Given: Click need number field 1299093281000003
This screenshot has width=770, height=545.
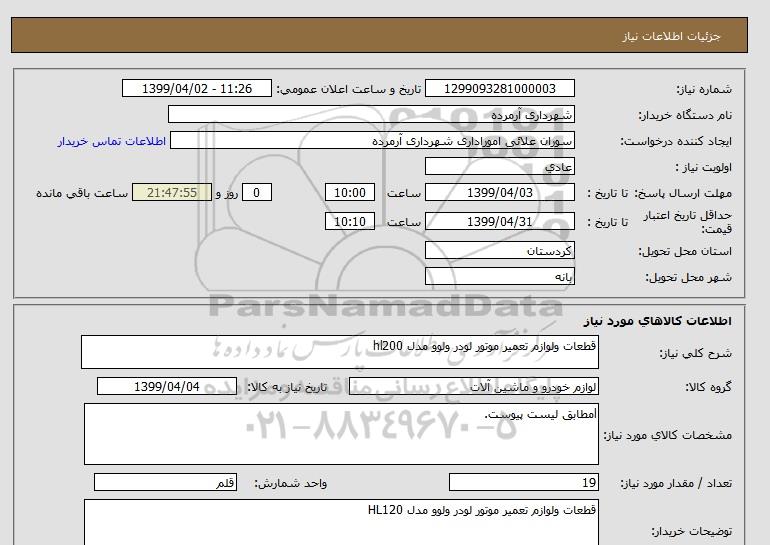Looking at the screenshot, I should point(499,88).
